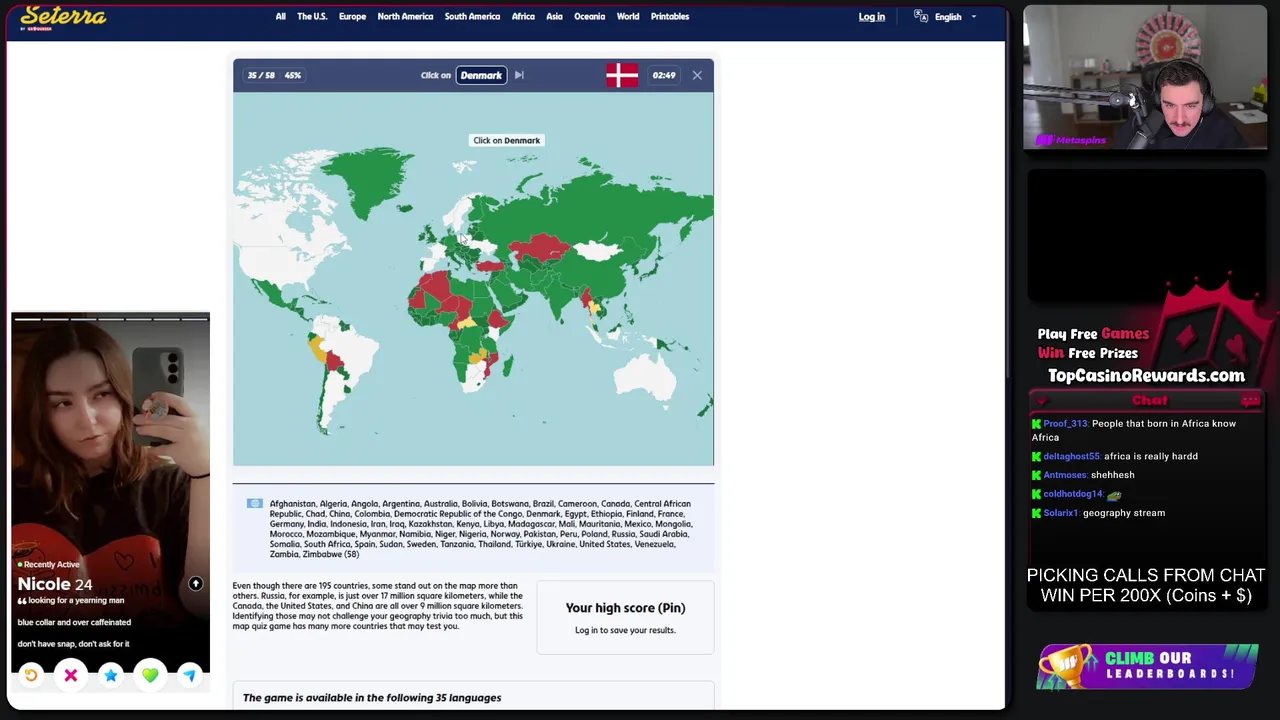The width and height of the screenshot is (1280, 720).
Task: Open the Europe menu
Action: click(x=352, y=17)
